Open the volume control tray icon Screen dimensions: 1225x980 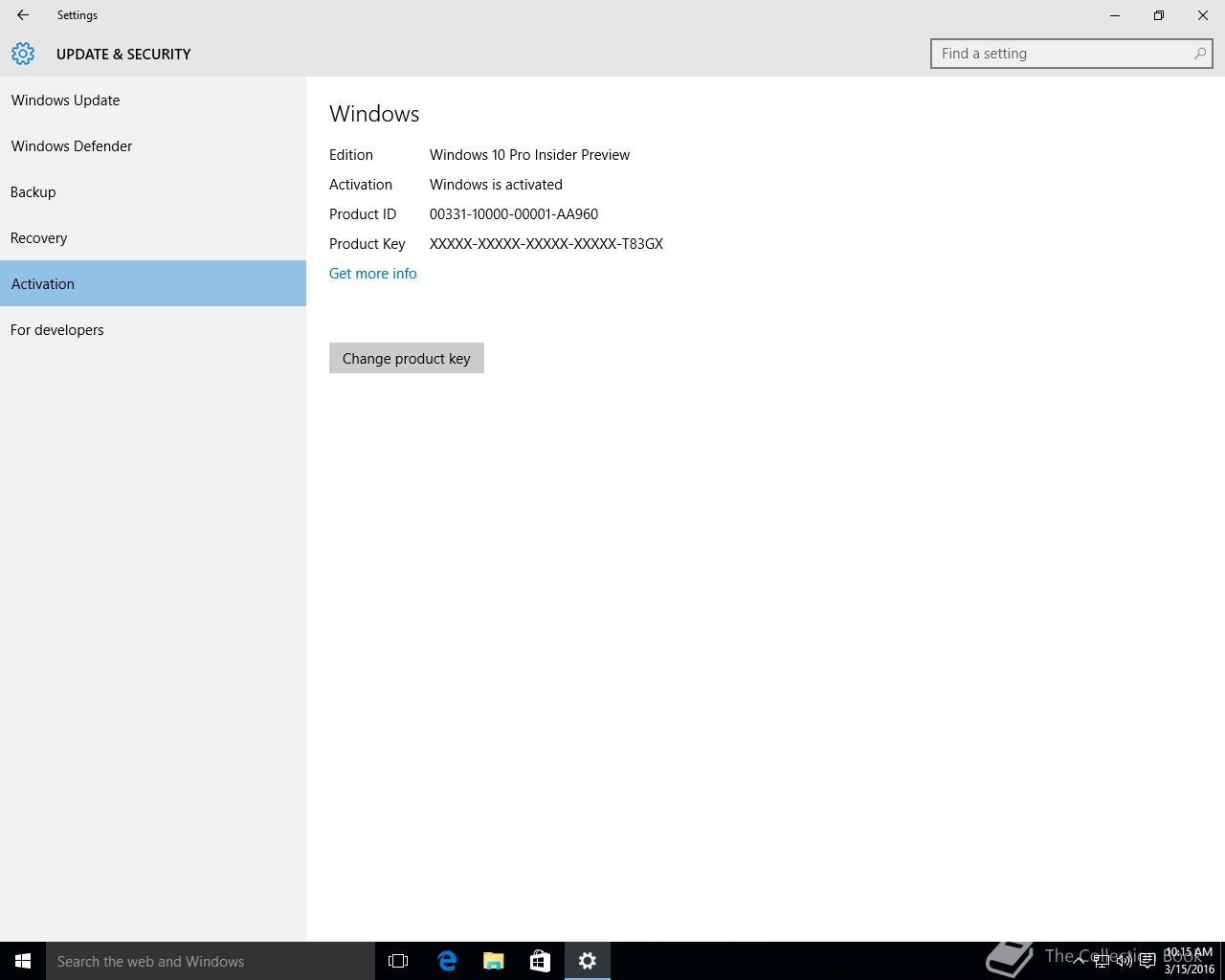pos(1125,961)
